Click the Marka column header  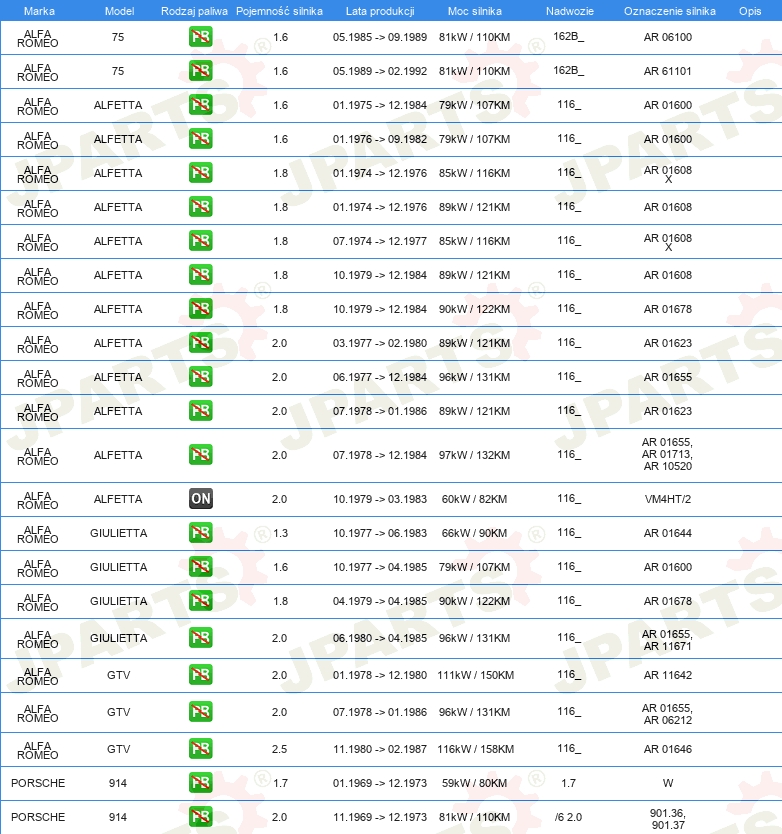(39, 11)
